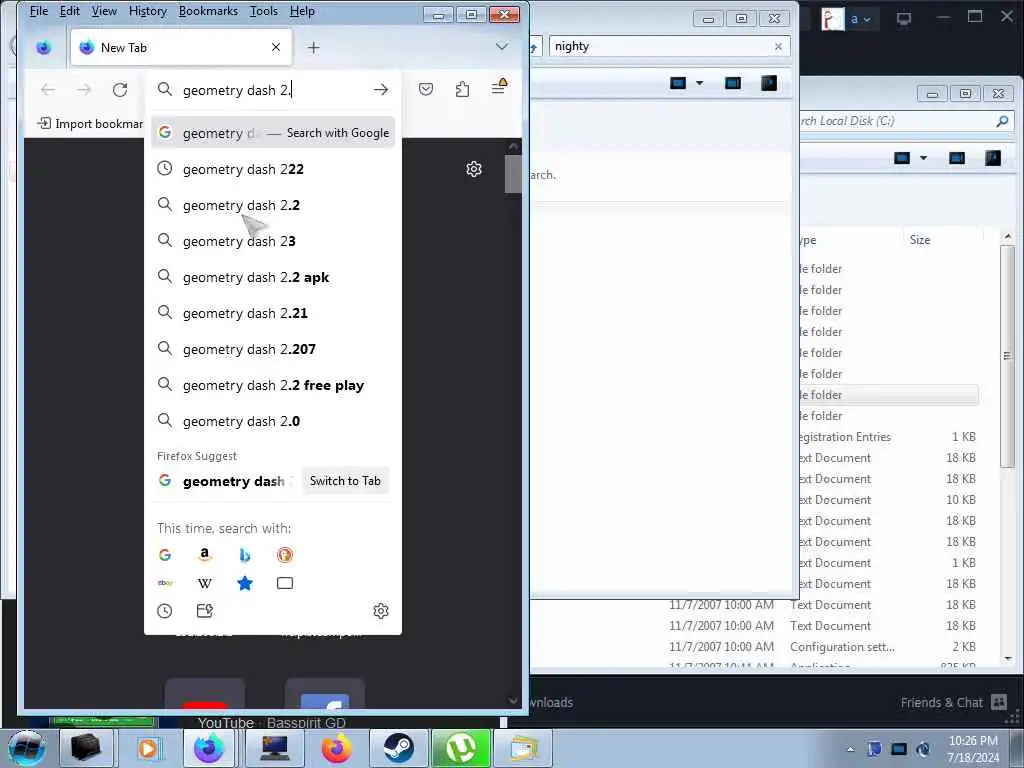Viewport: 1024px width, 768px height.
Task: Search this time with eBay icon
Action: click(165, 583)
